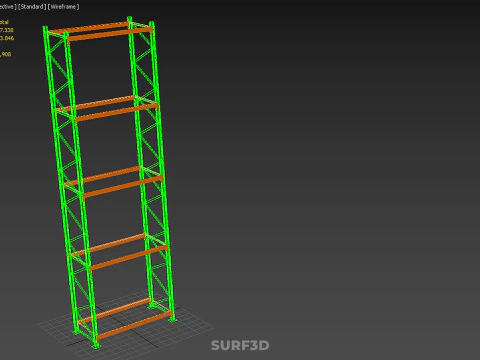This screenshot has height=360, width=480.
Task: Open the Perspective view label menu
Action: [x=8, y=7]
